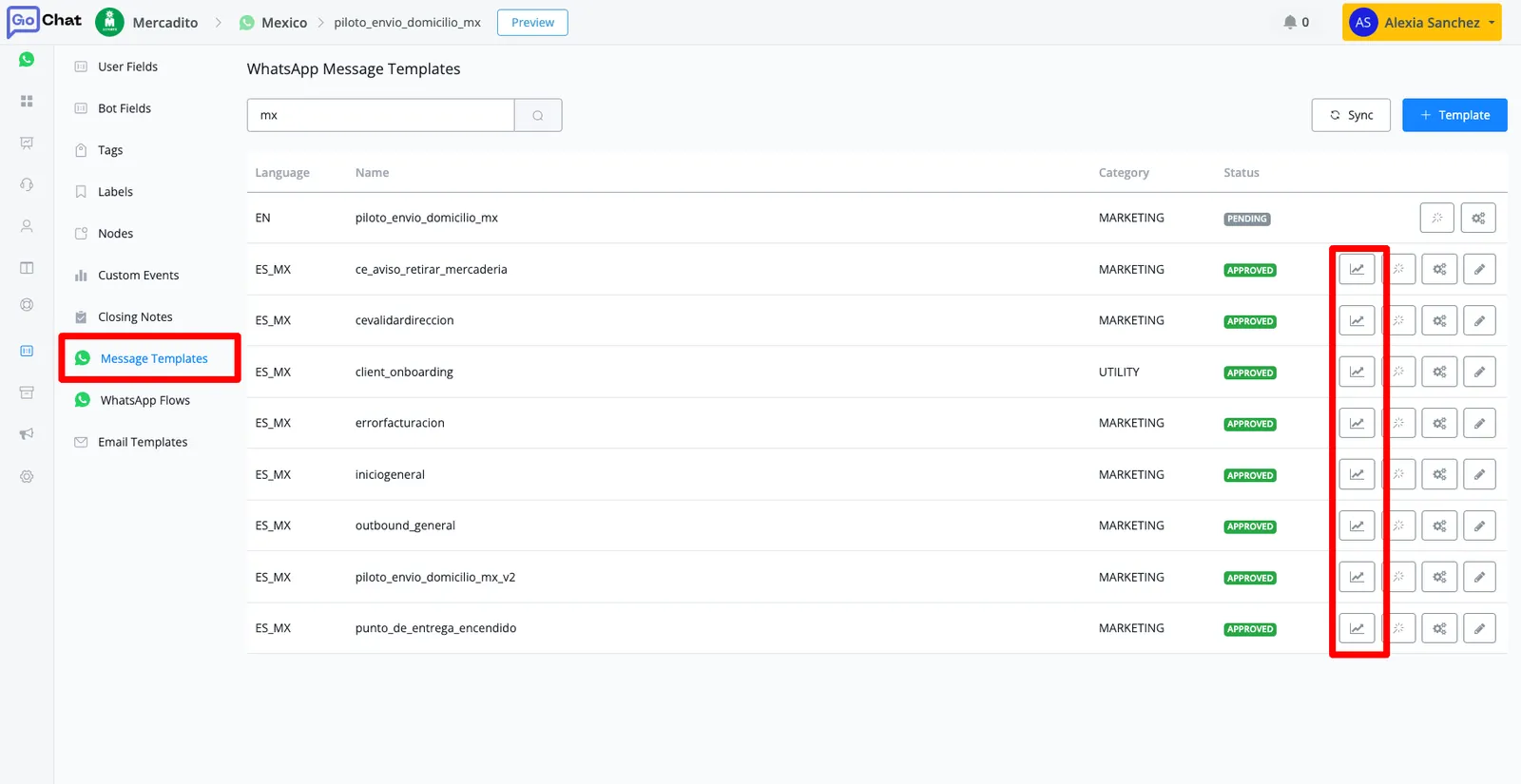Image resolution: width=1521 pixels, height=784 pixels.
Task: Go to Labels section
Action: point(115,192)
